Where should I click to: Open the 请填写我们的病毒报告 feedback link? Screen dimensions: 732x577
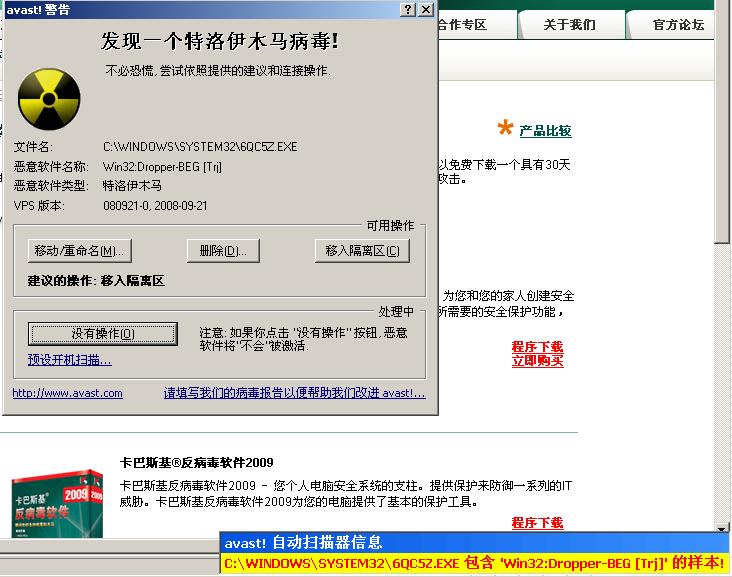pos(295,393)
